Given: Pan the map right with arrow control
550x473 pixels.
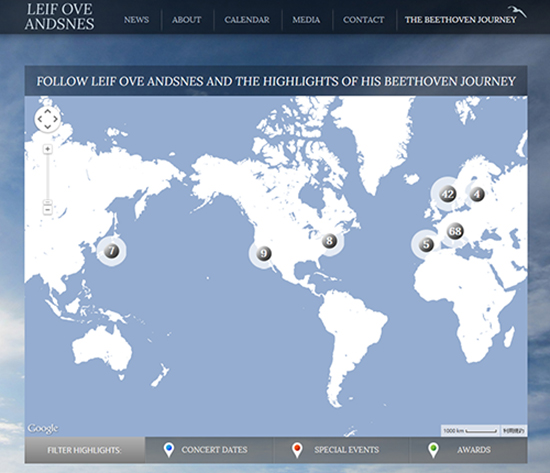Looking at the screenshot, I should [x=55, y=119].
